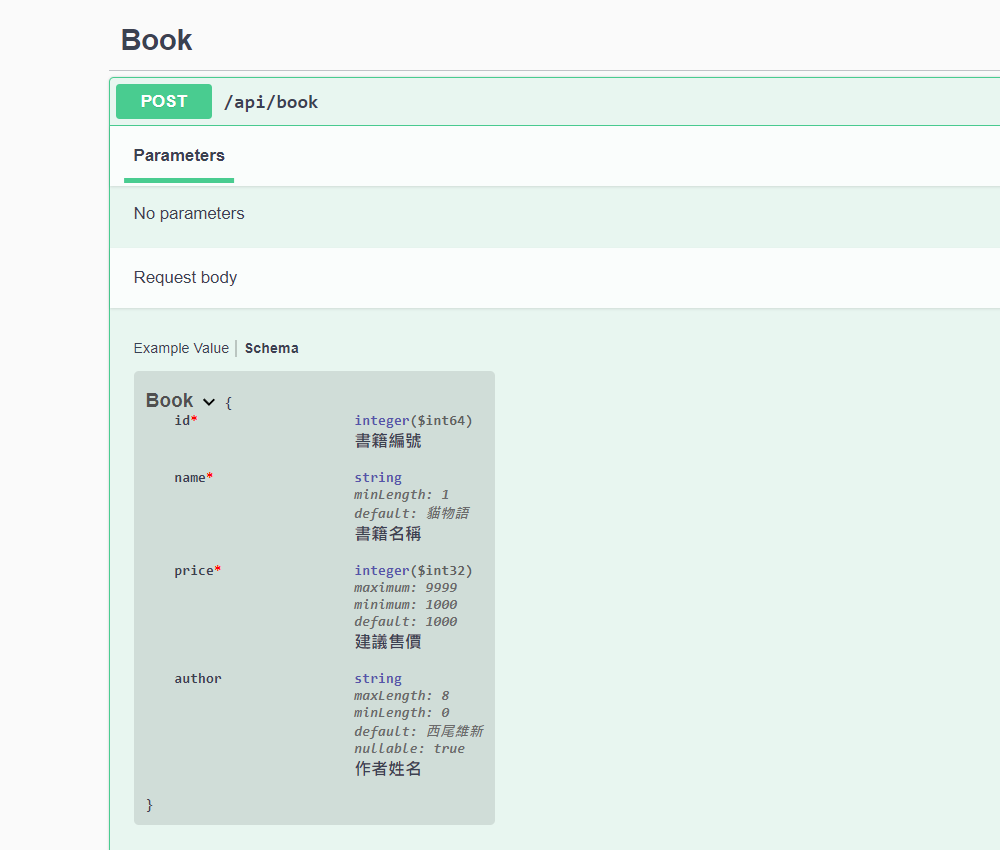Collapse the Book section heading

pyautogui.click(x=156, y=40)
